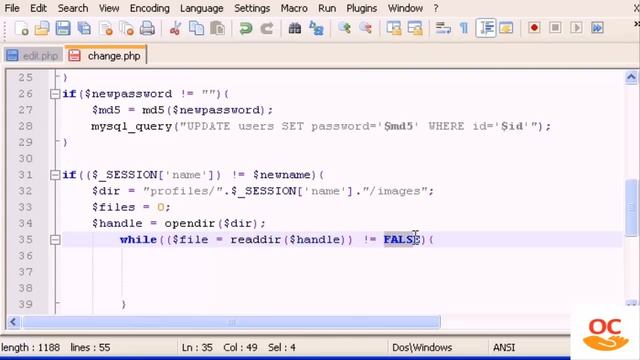Click the length : 1188 status entry
The image size is (640, 360).
point(31,347)
